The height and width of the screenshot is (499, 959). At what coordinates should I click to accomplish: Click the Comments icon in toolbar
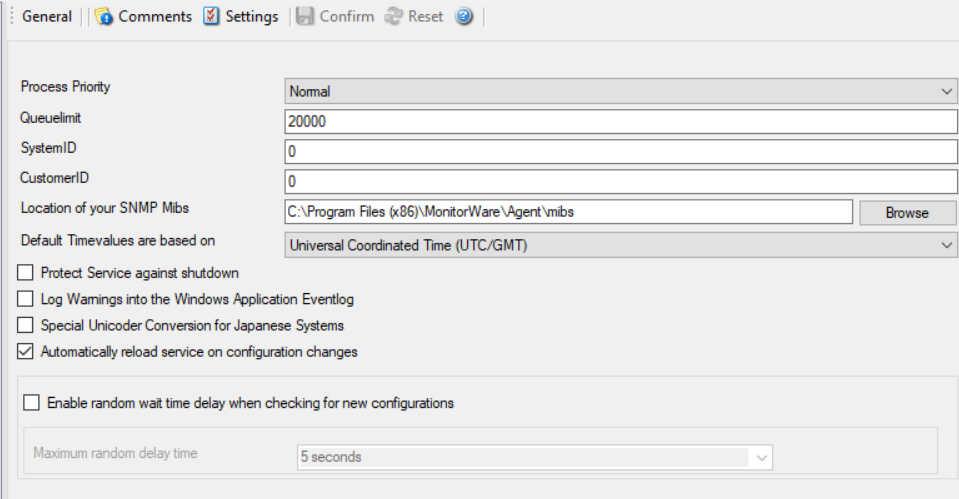[104, 17]
